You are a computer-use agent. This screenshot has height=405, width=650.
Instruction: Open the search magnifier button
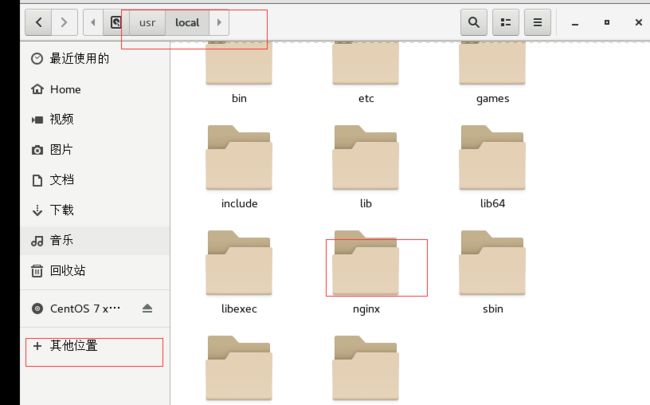(474, 22)
